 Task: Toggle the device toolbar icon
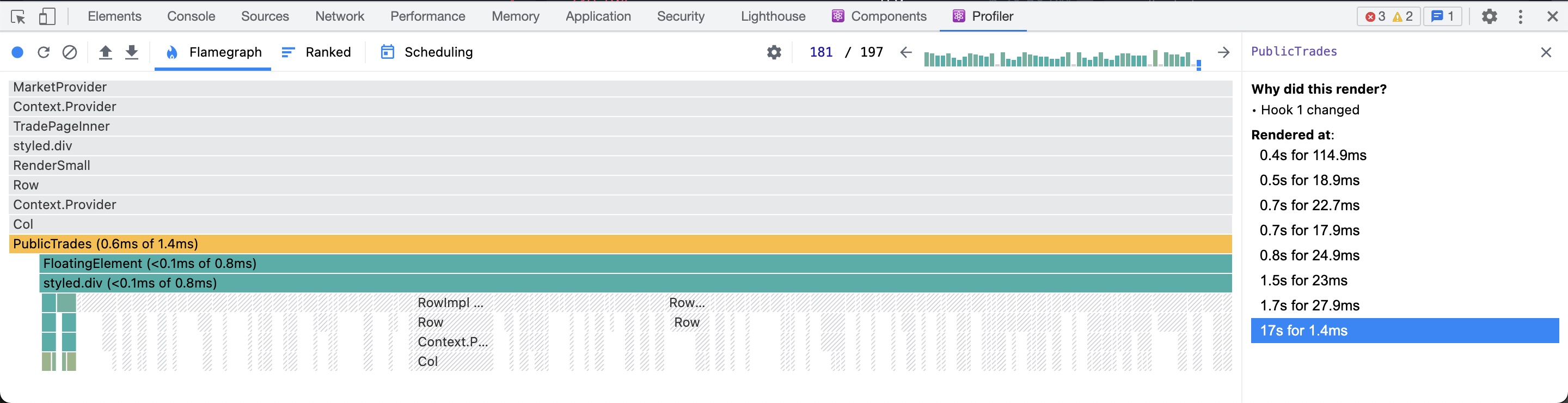pyautogui.click(x=47, y=16)
